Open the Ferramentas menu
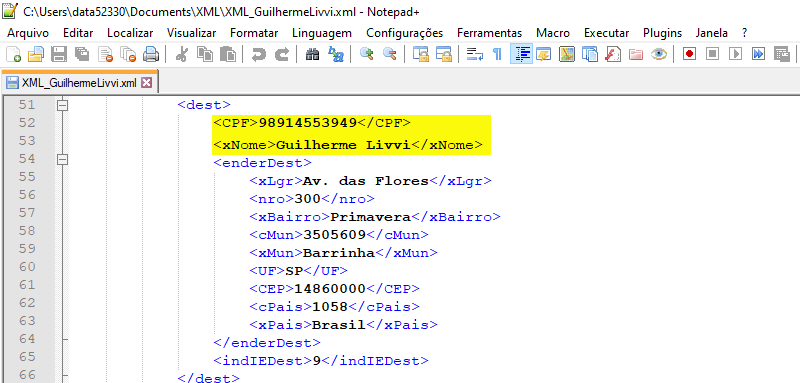This screenshot has height=383, width=800. [x=489, y=33]
